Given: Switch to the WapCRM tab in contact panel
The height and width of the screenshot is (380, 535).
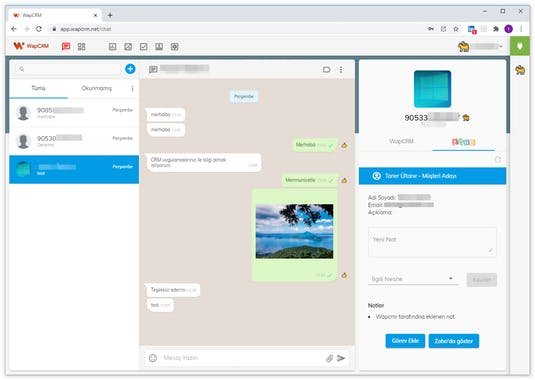Looking at the screenshot, I should [401, 141].
